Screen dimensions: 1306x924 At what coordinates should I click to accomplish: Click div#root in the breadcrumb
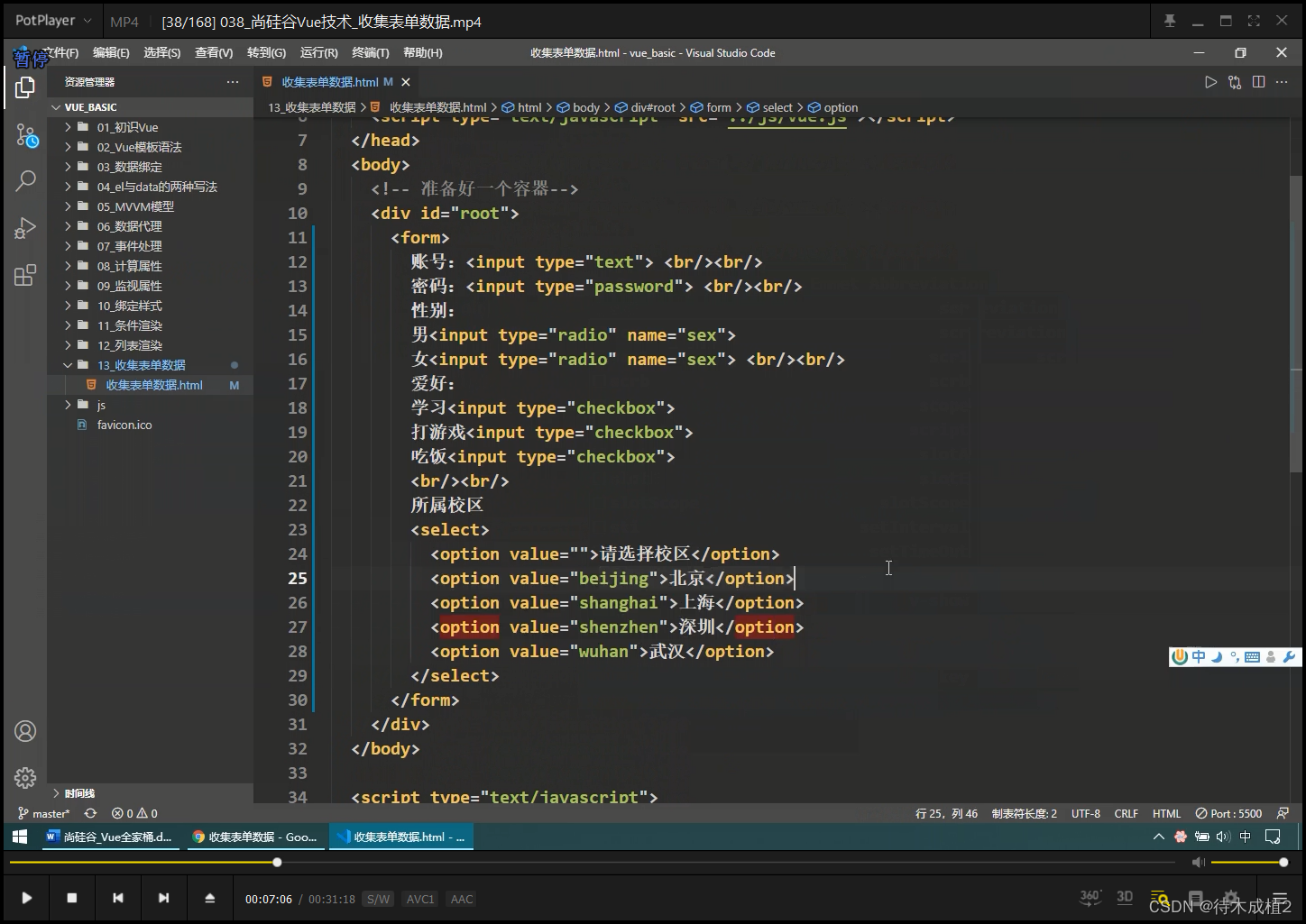646,107
